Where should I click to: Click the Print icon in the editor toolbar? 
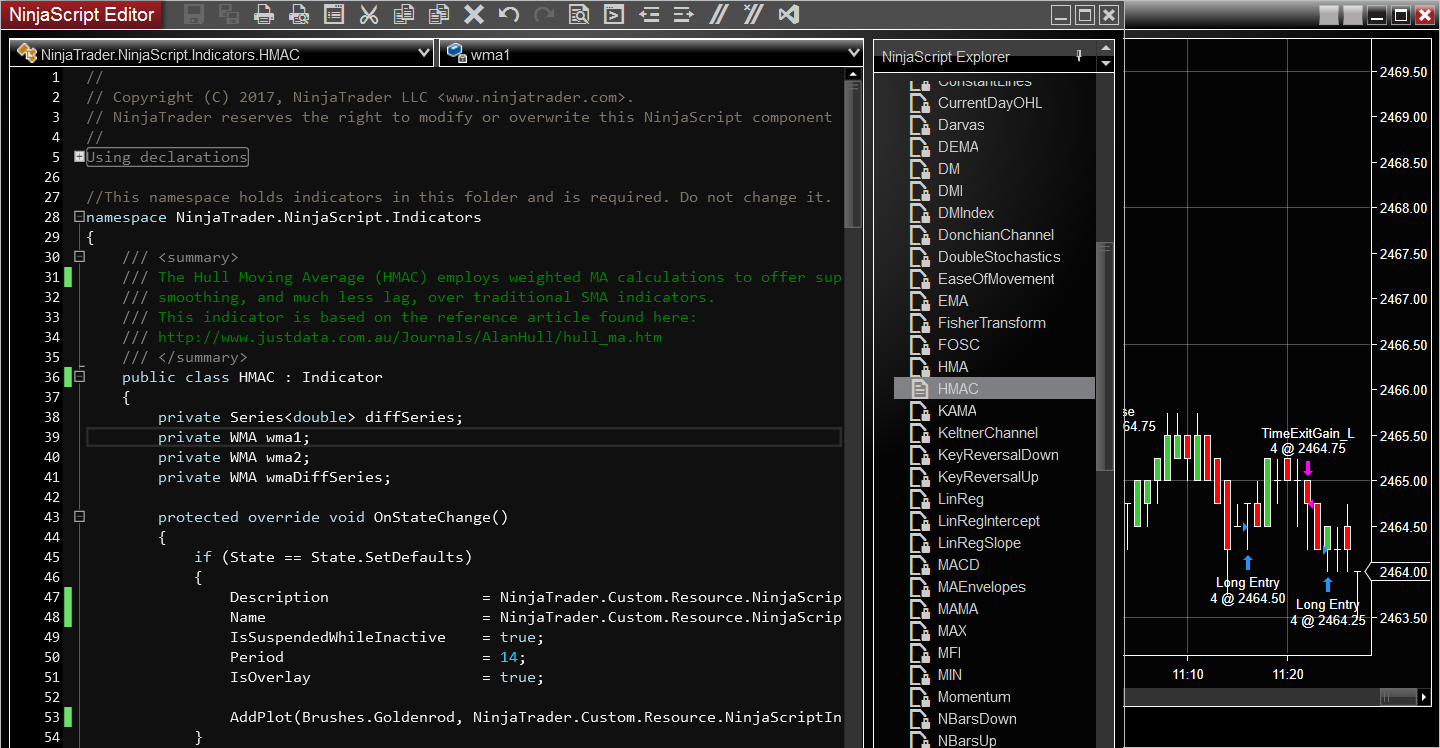(x=263, y=15)
